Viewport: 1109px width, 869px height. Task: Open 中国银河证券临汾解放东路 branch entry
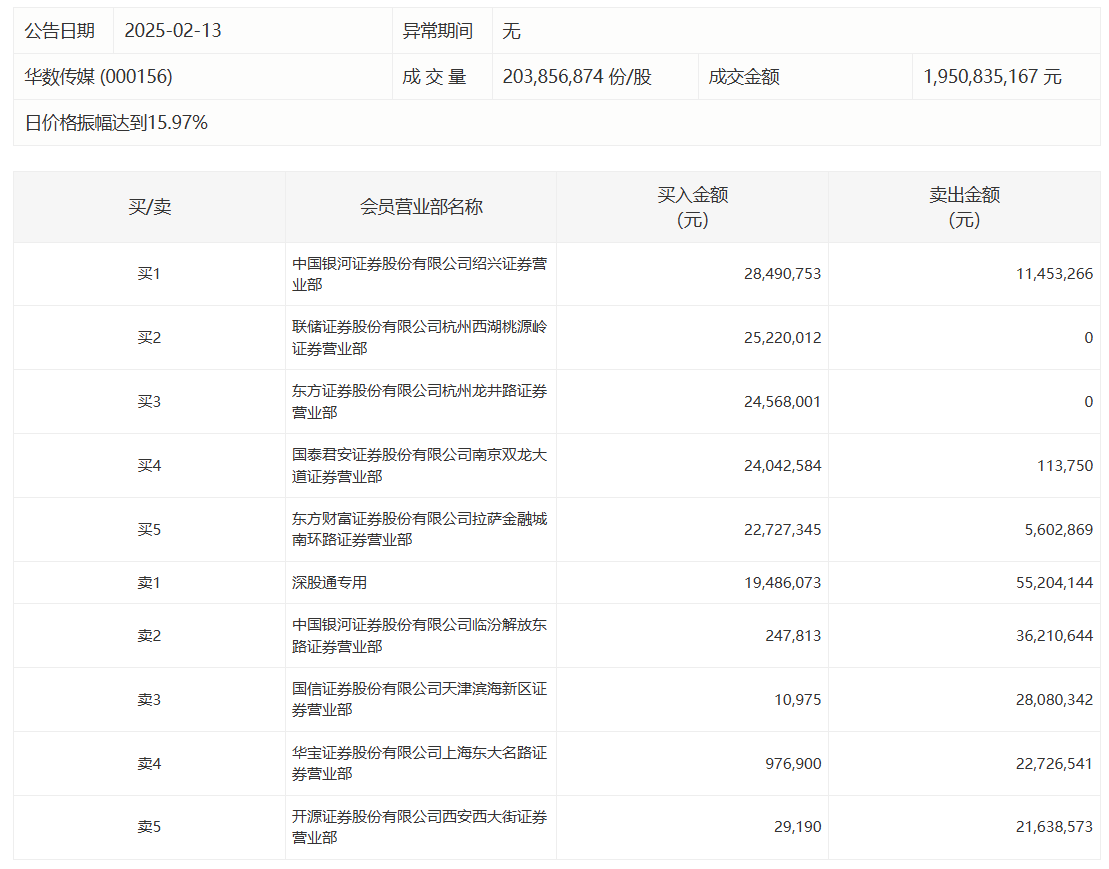coord(420,636)
